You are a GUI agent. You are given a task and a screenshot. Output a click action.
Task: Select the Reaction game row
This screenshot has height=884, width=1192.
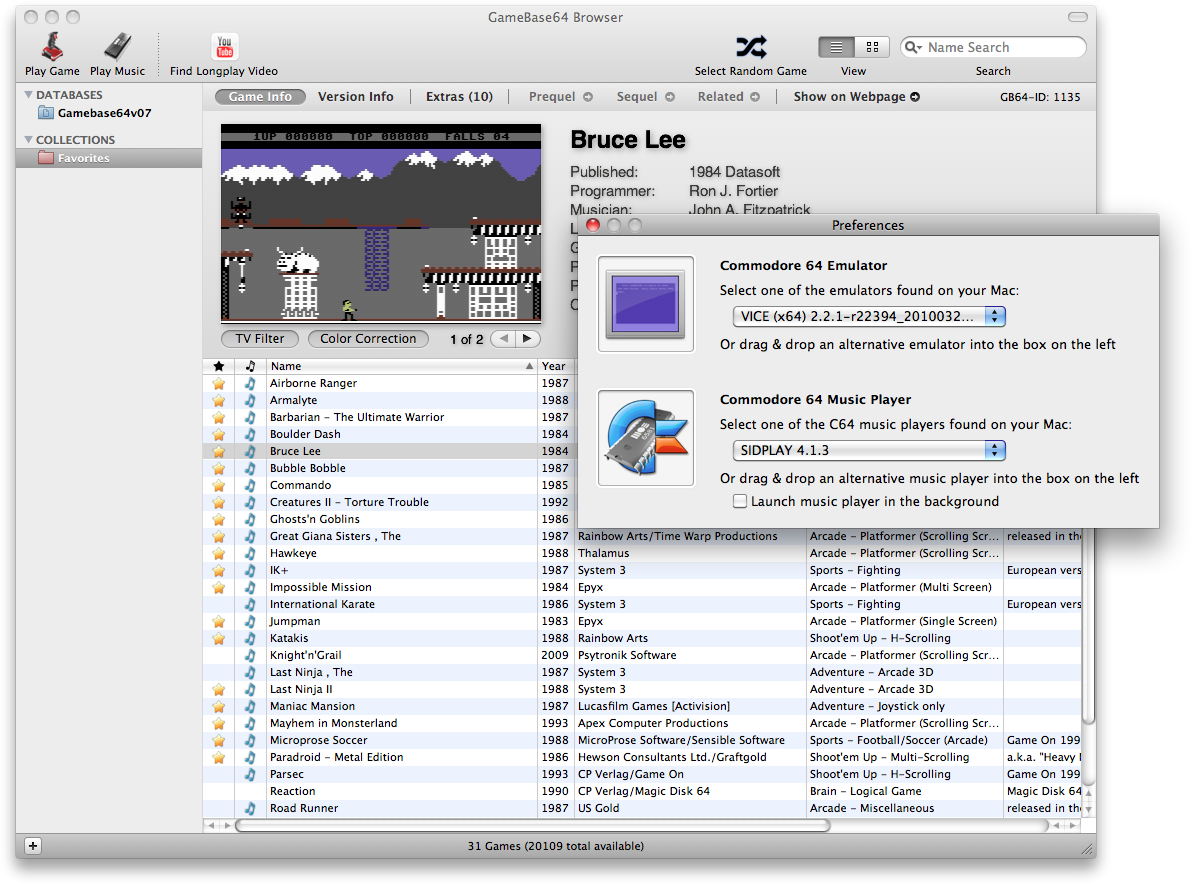[x=642, y=791]
